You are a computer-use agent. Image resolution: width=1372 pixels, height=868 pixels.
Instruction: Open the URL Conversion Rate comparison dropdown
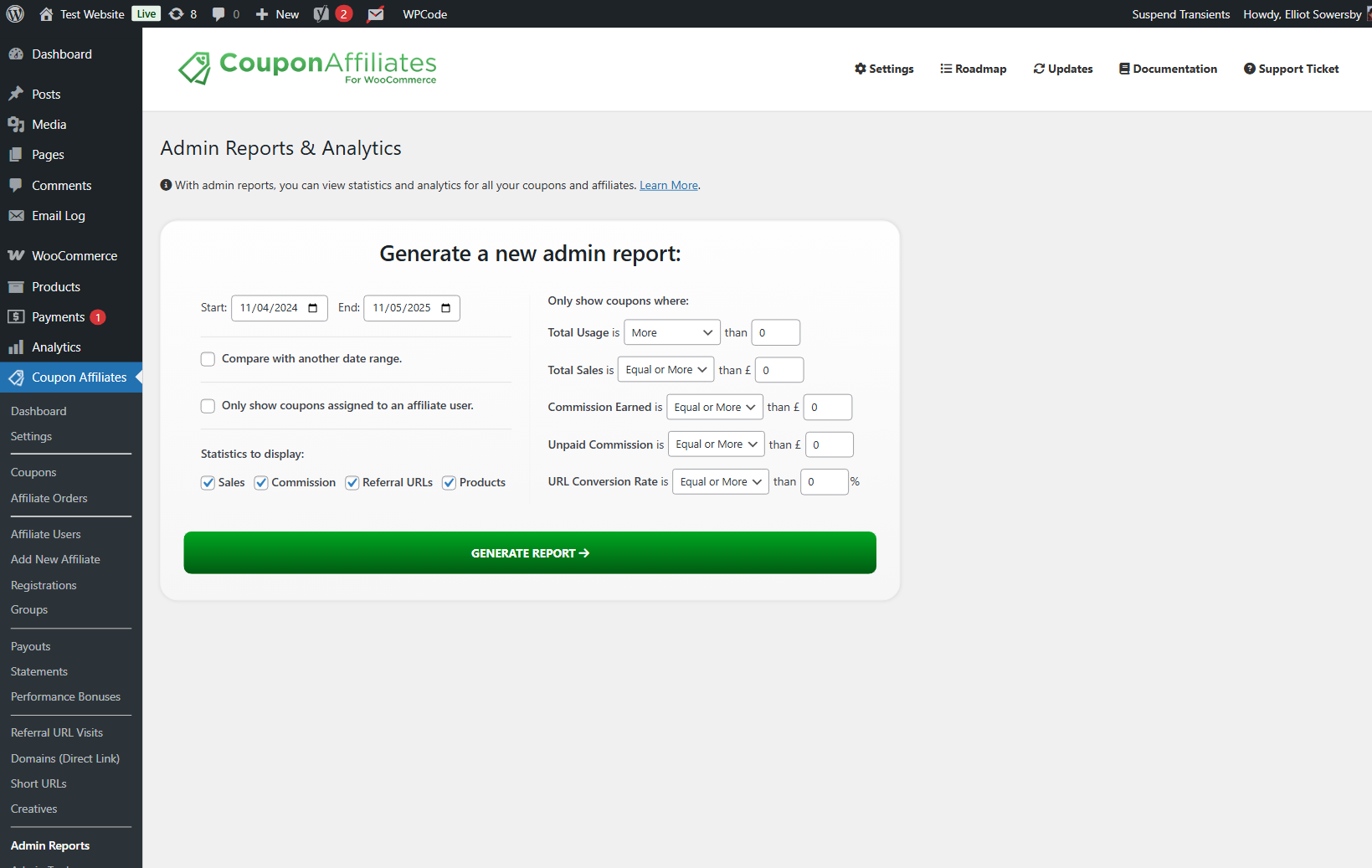[721, 481]
